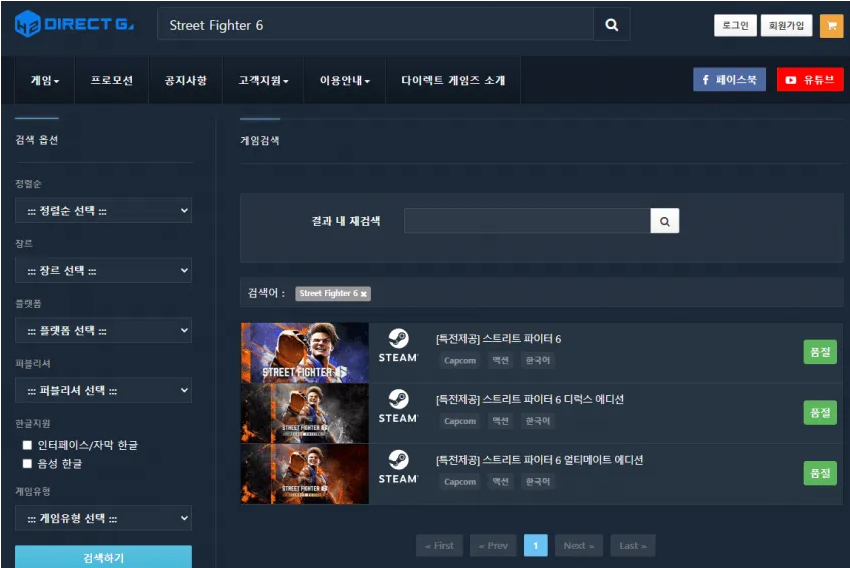Expand the 게임 menu
850x568 pixels.
[44, 80]
